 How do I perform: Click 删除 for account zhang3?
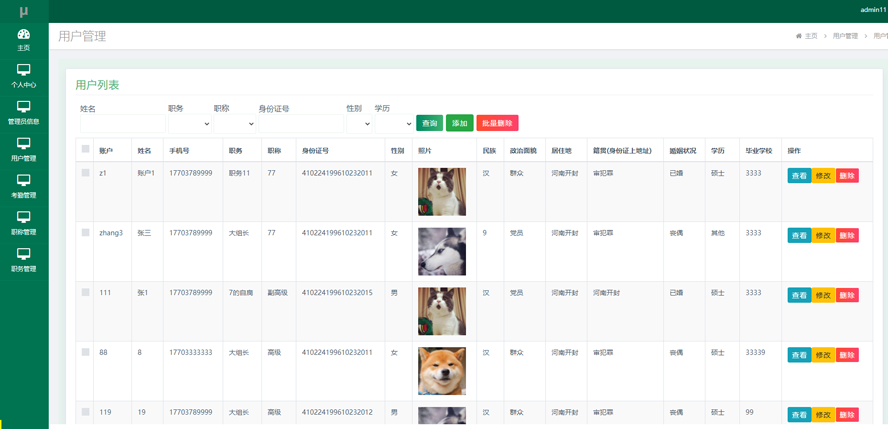tap(847, 235)
